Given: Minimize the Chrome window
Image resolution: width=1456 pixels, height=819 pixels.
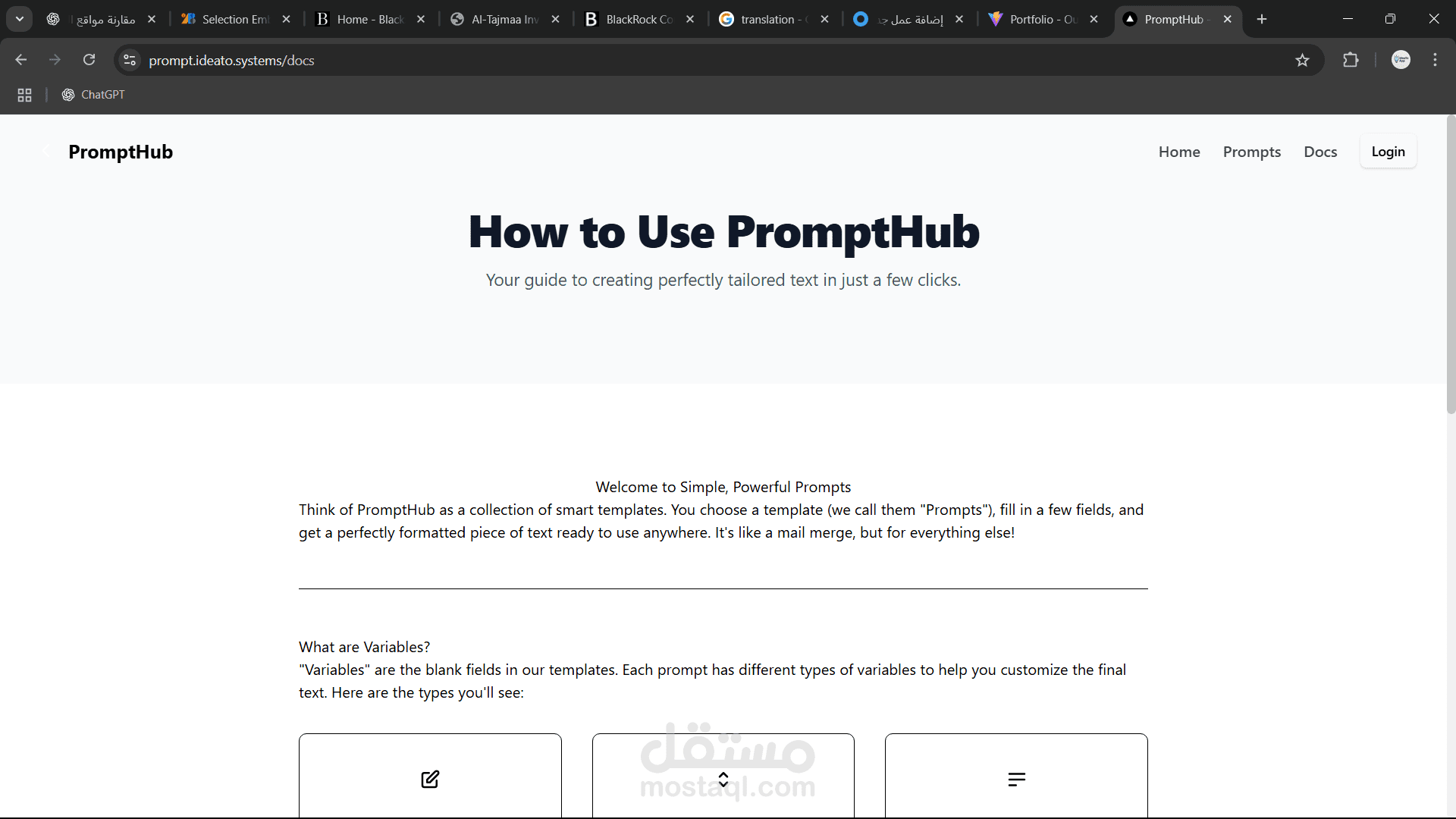Looking at the screenshot, I should (1348, 19).
